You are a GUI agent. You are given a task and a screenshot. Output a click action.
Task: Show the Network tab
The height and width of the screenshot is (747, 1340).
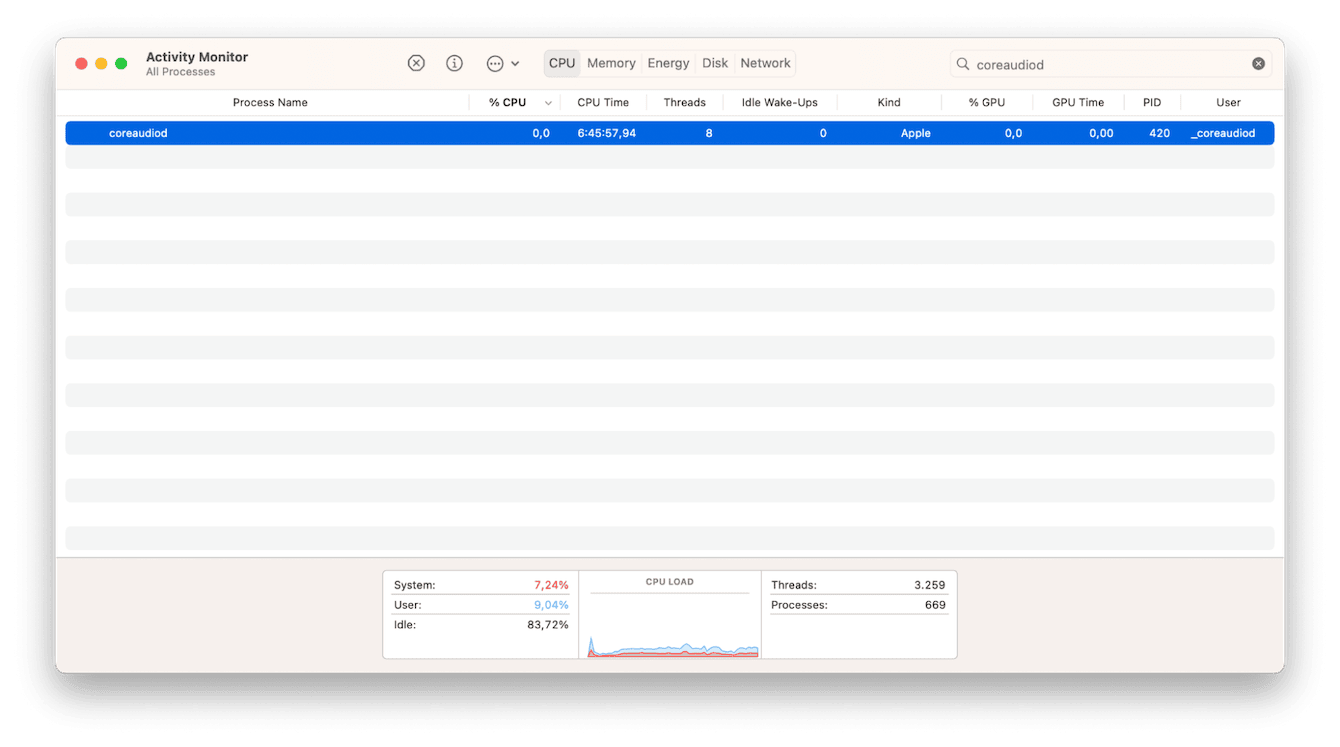[x=765, y=63]
